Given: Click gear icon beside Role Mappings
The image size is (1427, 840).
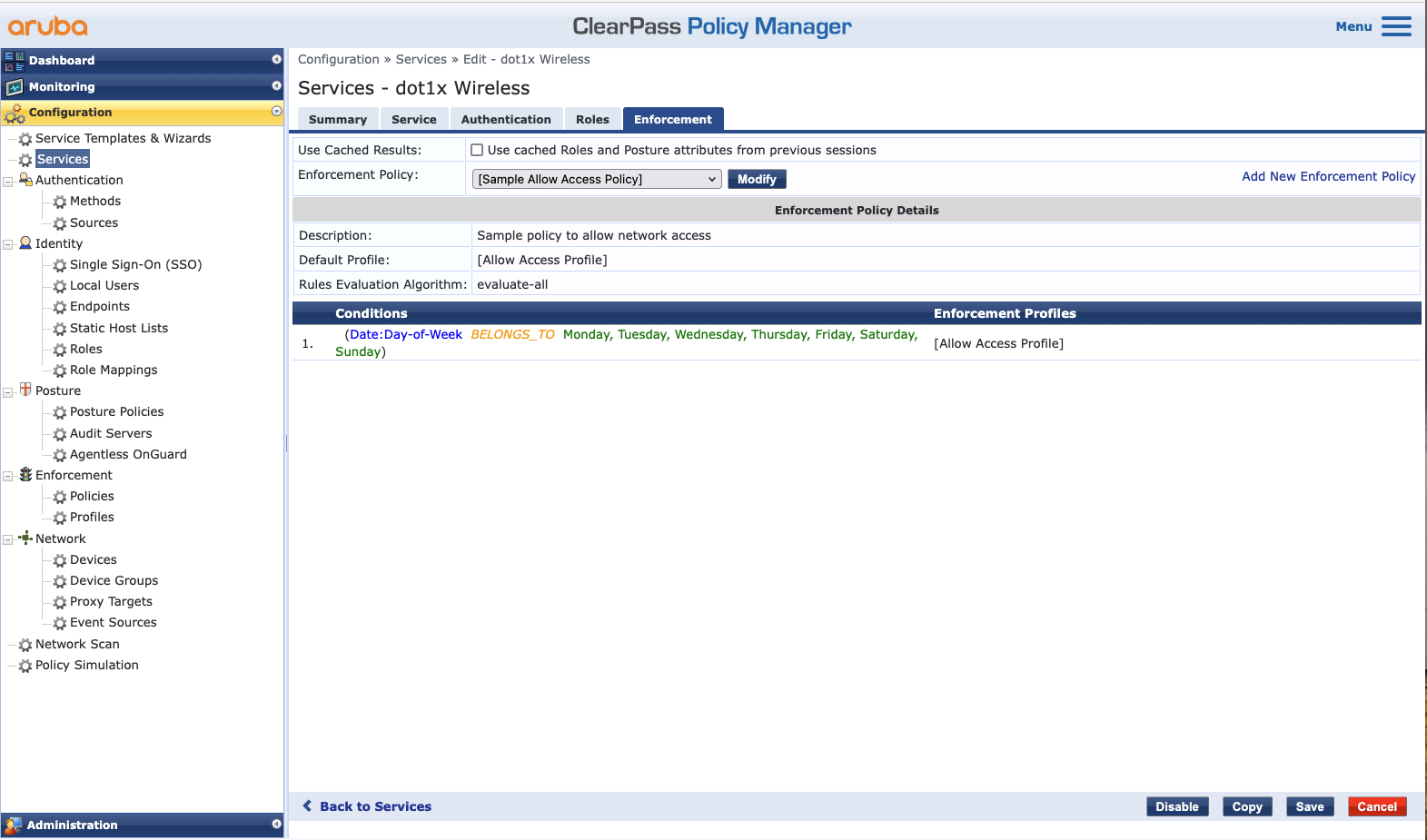Looking at the screenshot, I should 60,371.
